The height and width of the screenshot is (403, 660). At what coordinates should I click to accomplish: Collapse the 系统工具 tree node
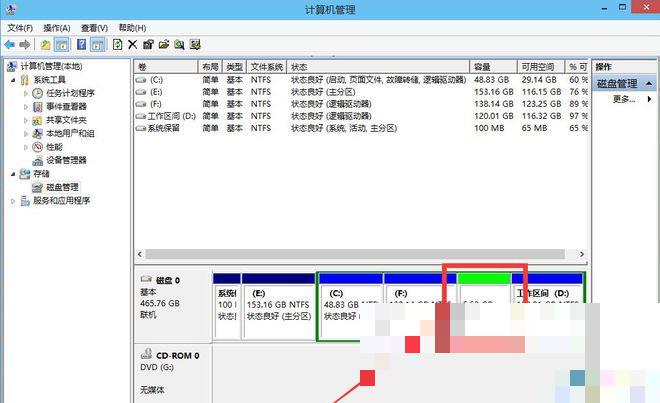point(13,80)
